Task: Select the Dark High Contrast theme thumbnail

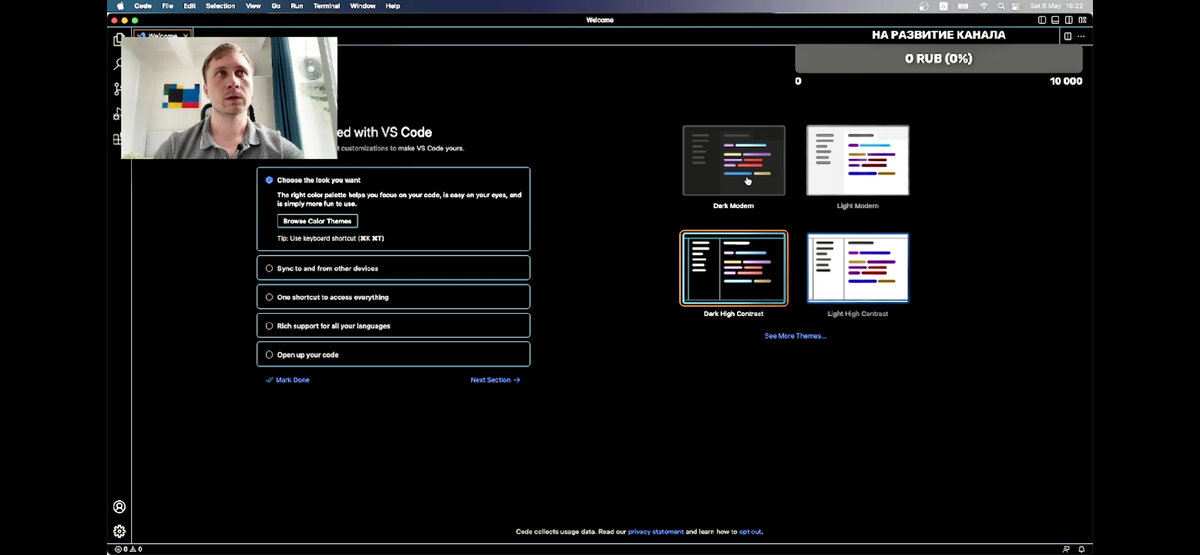Action: [x=734, y=268]
